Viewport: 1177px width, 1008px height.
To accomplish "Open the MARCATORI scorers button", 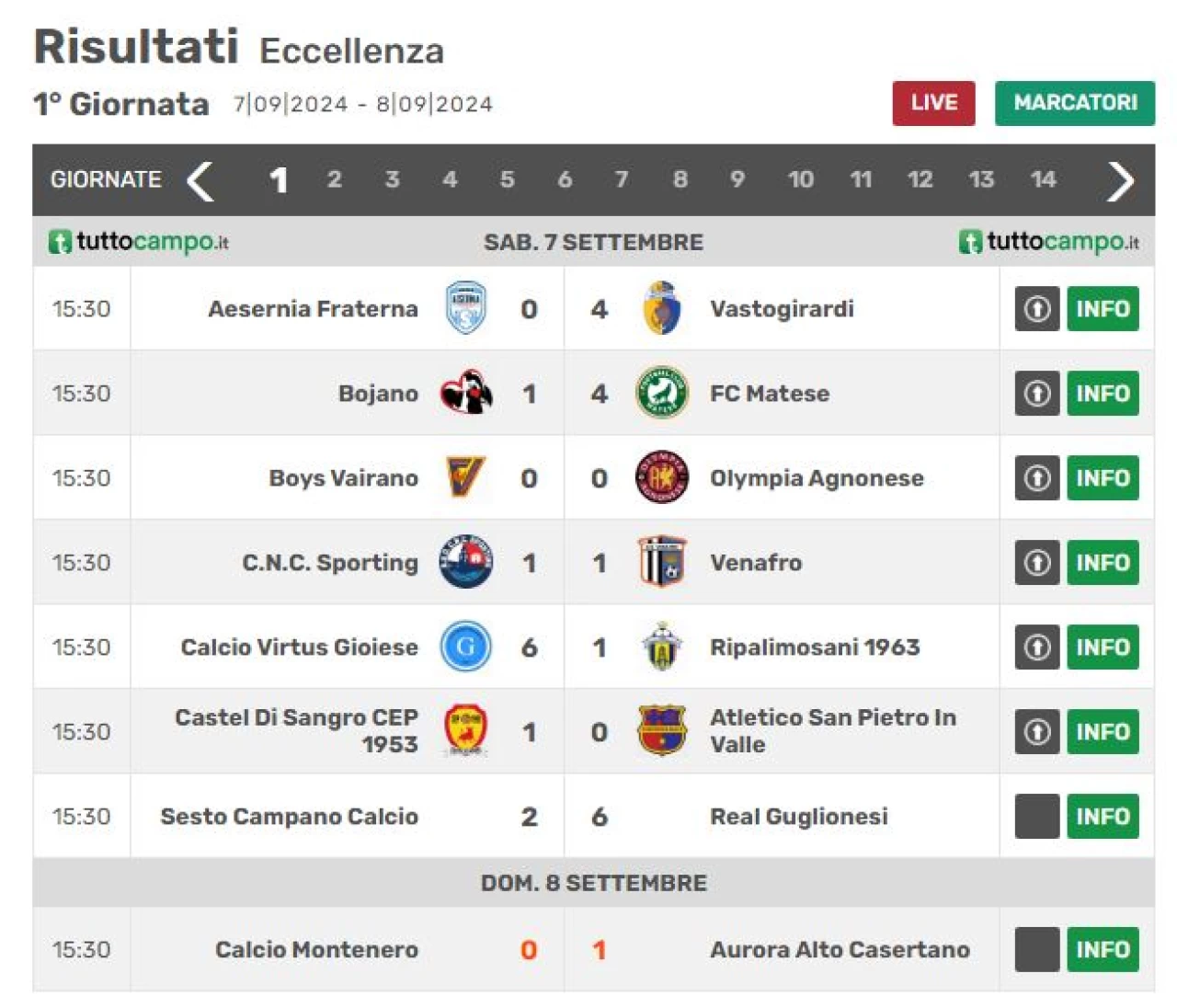I will [x=1075, y=103].
